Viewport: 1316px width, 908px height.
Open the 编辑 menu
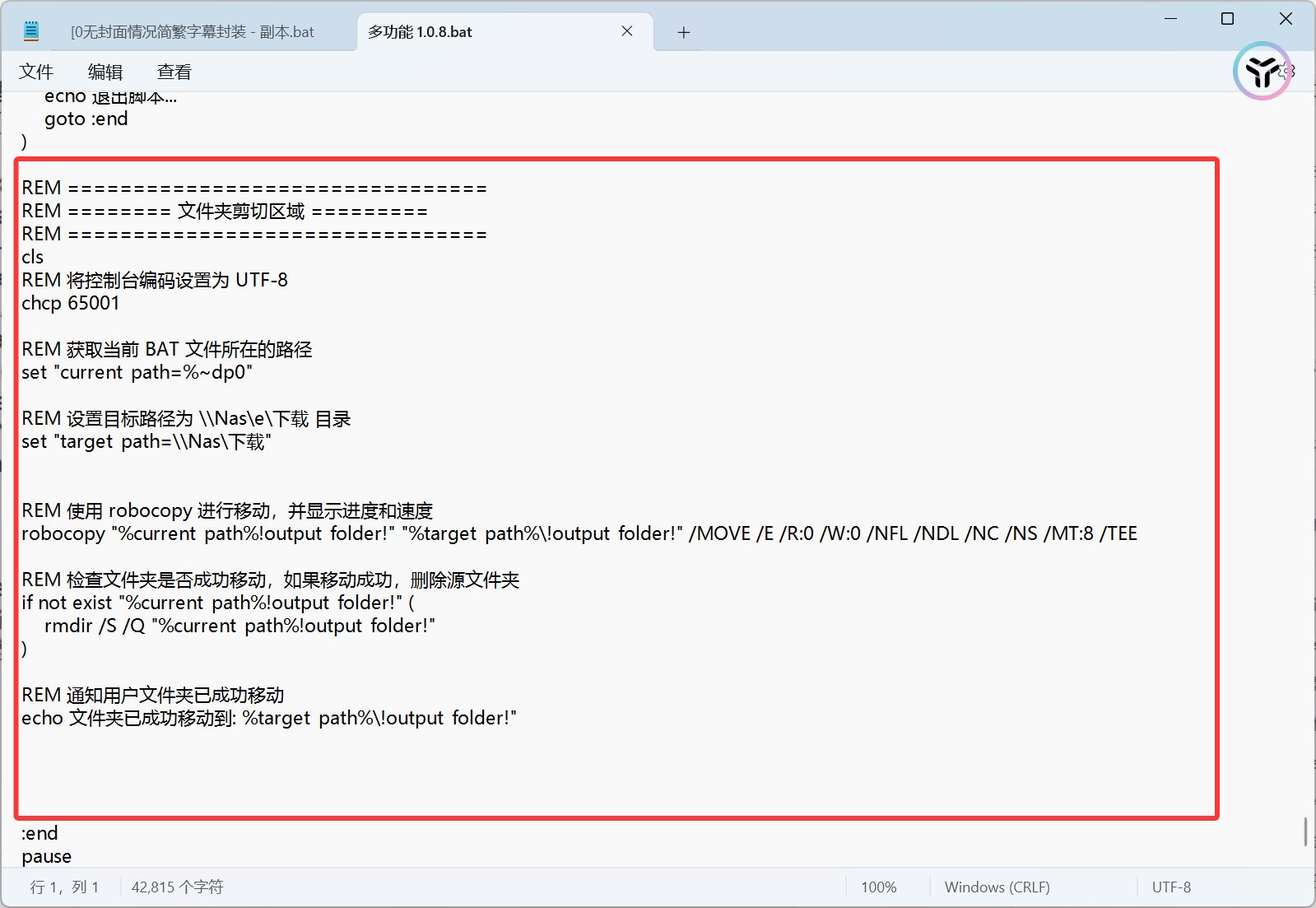105,72
